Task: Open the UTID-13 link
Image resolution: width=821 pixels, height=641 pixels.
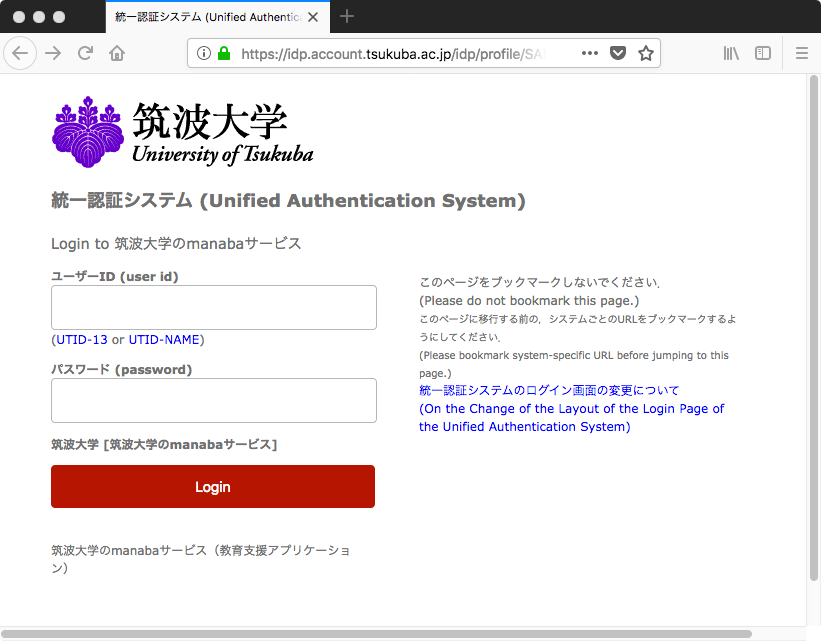Action: click(82, 340)
